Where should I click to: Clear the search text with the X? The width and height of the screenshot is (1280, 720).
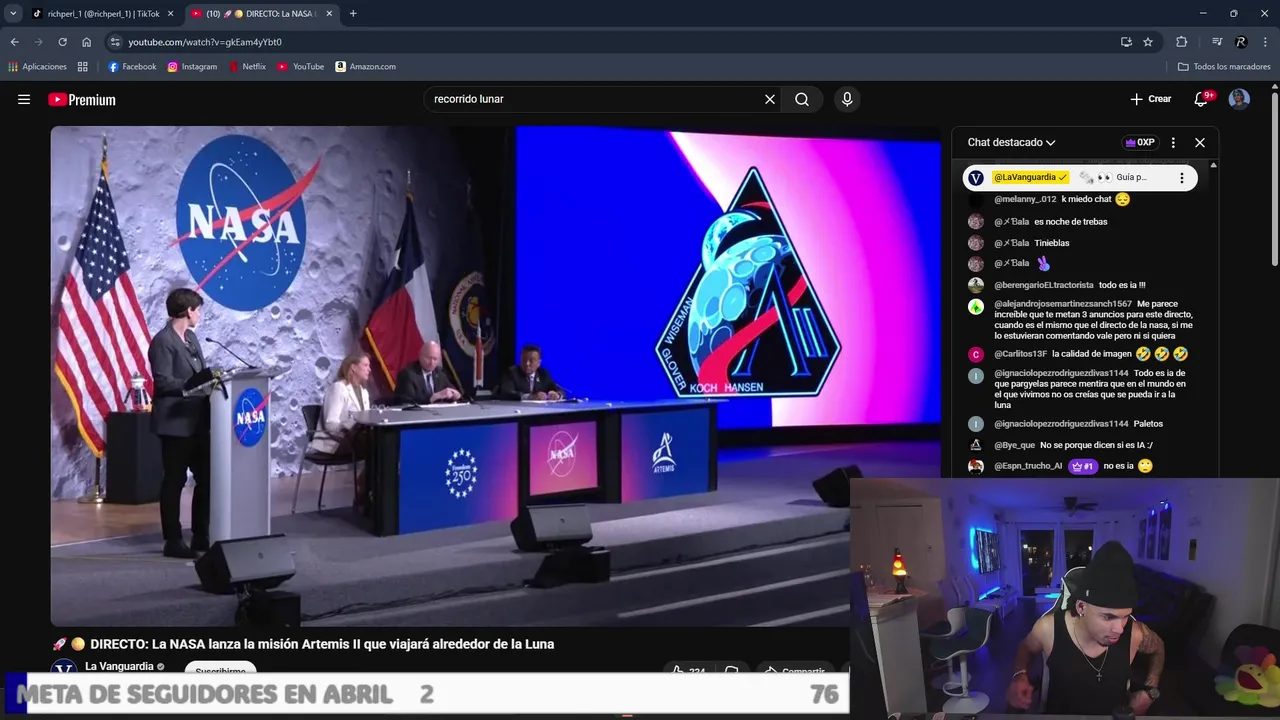click(770, 99)
